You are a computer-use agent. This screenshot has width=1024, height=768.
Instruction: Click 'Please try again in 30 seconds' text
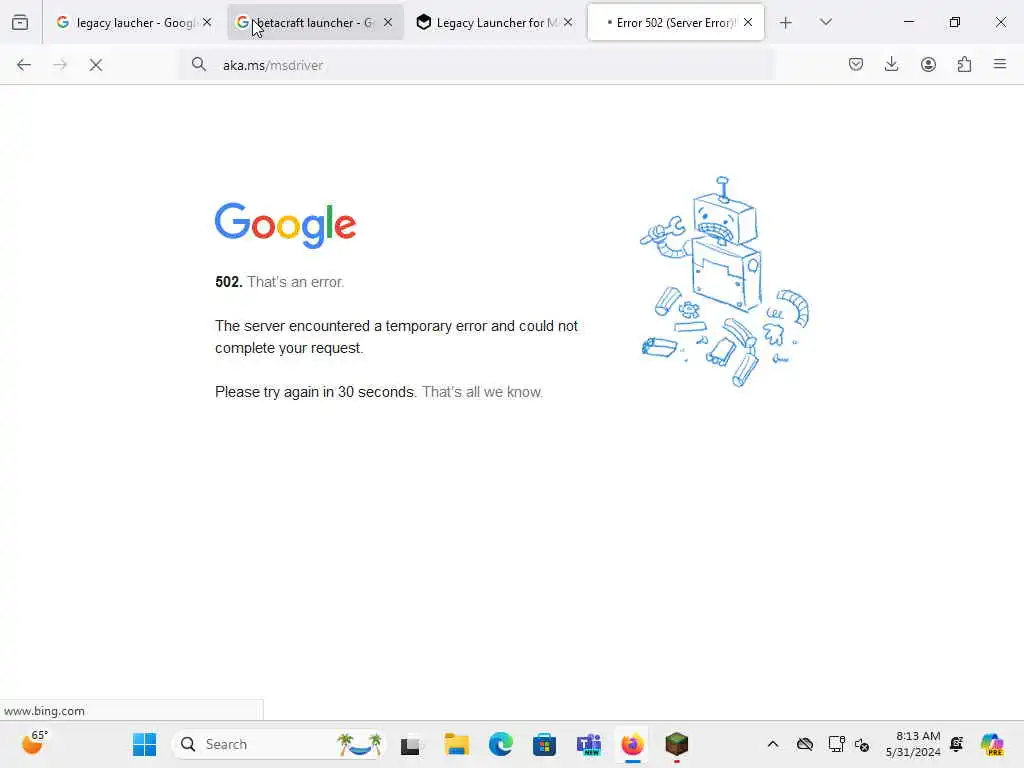[x=315, y=392]
